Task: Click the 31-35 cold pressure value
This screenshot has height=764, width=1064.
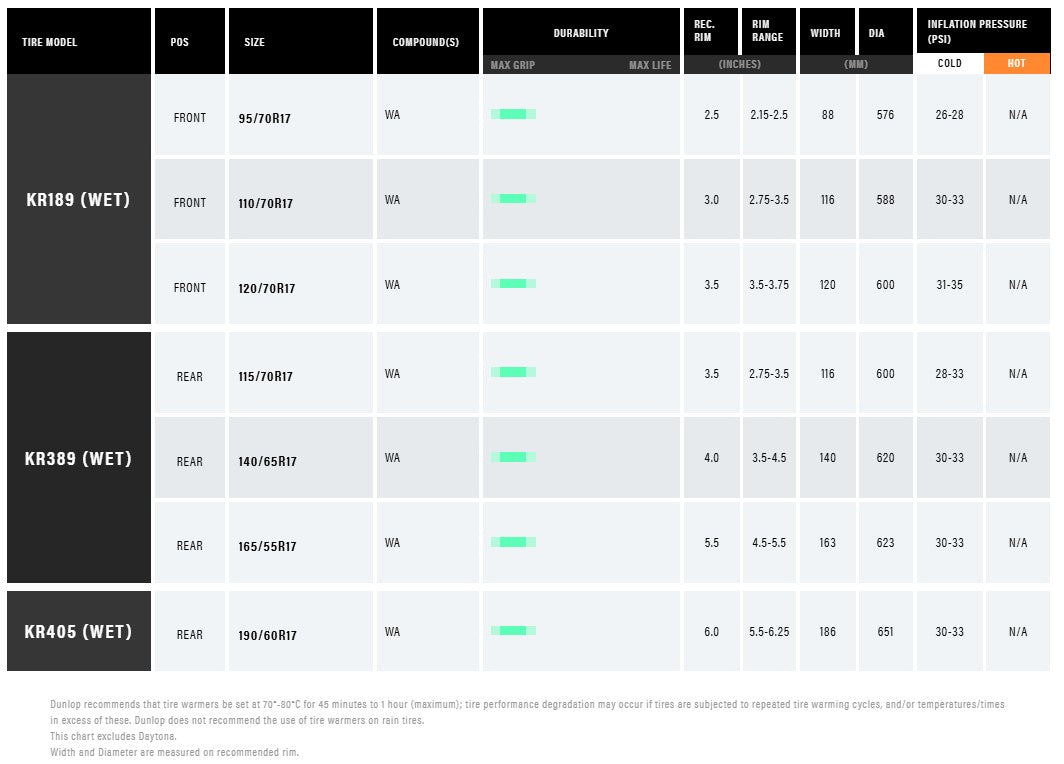Action: (949, 285)
